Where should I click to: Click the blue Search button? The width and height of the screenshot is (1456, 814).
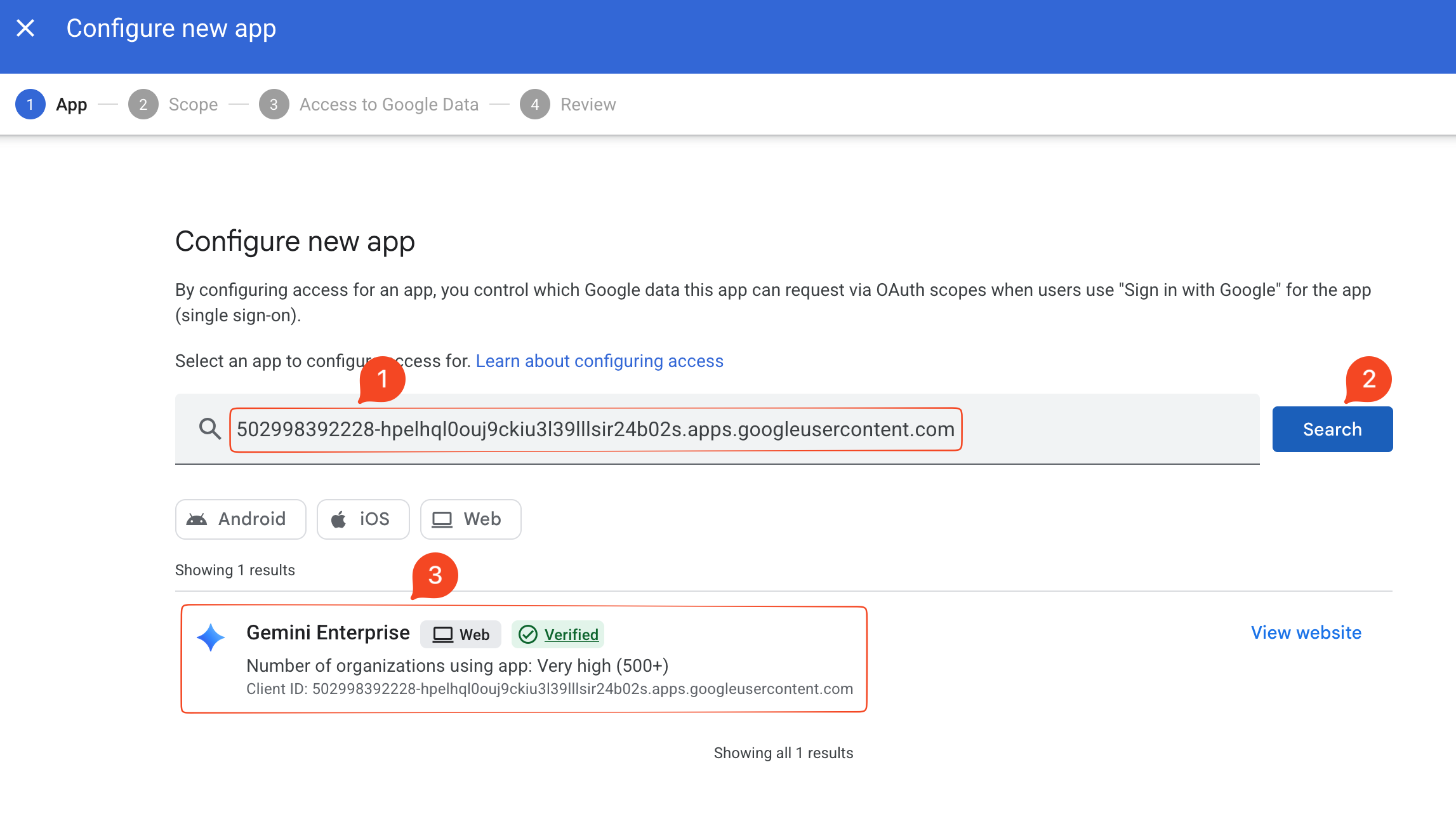pos(1332,429)
